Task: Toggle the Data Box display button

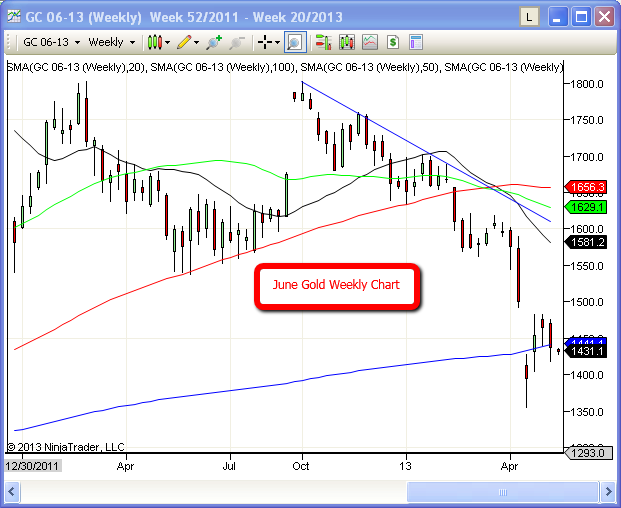Action: click(294, 42)
